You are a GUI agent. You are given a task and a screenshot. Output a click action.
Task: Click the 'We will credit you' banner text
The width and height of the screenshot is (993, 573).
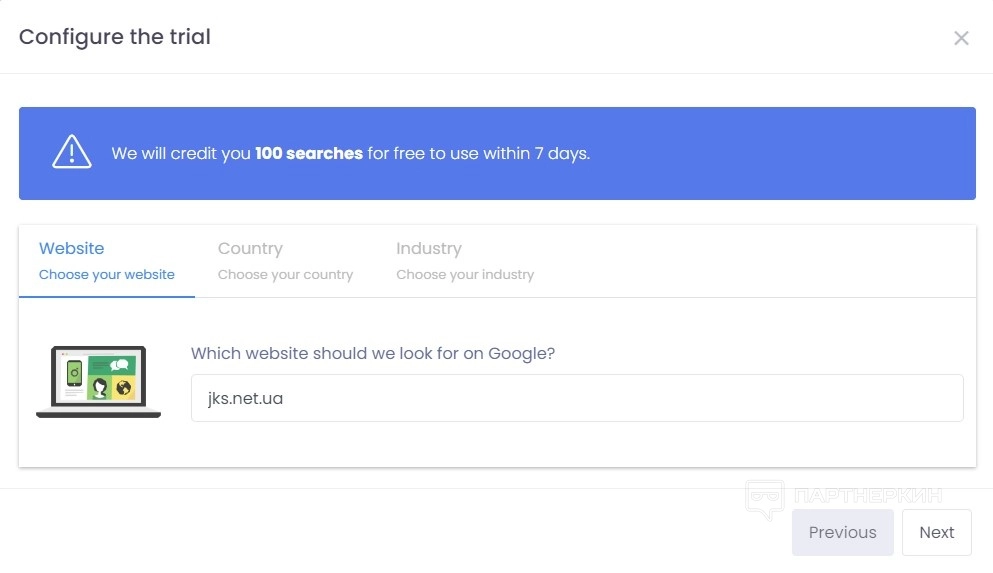180,154
